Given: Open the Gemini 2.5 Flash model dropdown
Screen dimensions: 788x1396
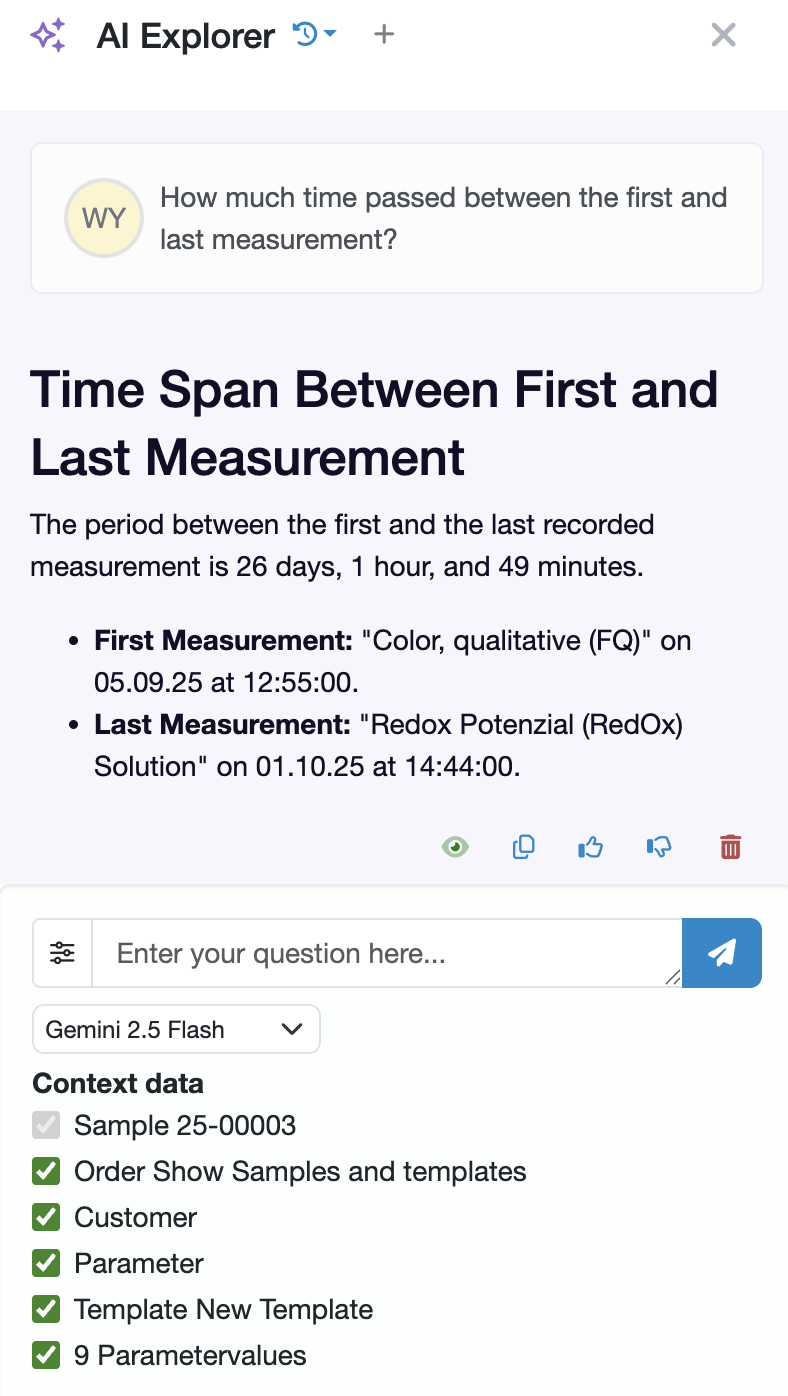Looking at the screenshot, I should 176,1029.
